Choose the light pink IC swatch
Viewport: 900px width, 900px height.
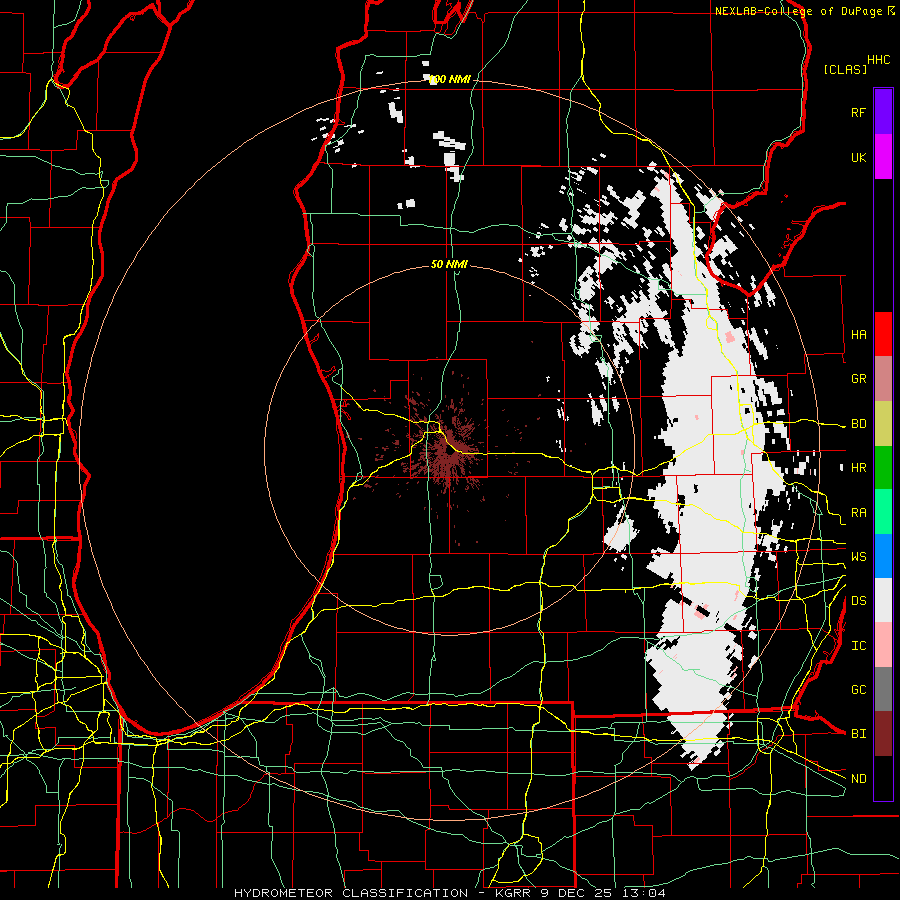883,645
